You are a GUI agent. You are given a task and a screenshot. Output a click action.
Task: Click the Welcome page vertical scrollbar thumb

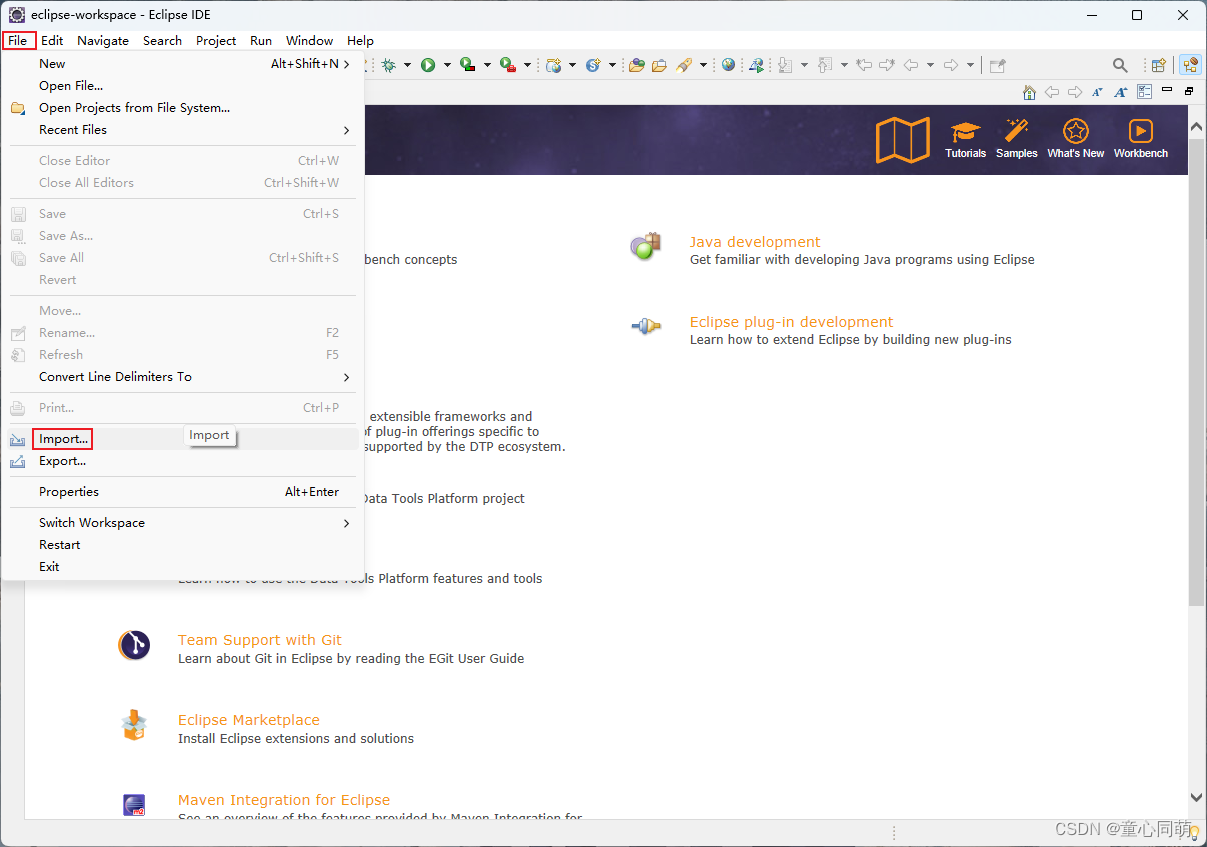[1197, 370]
